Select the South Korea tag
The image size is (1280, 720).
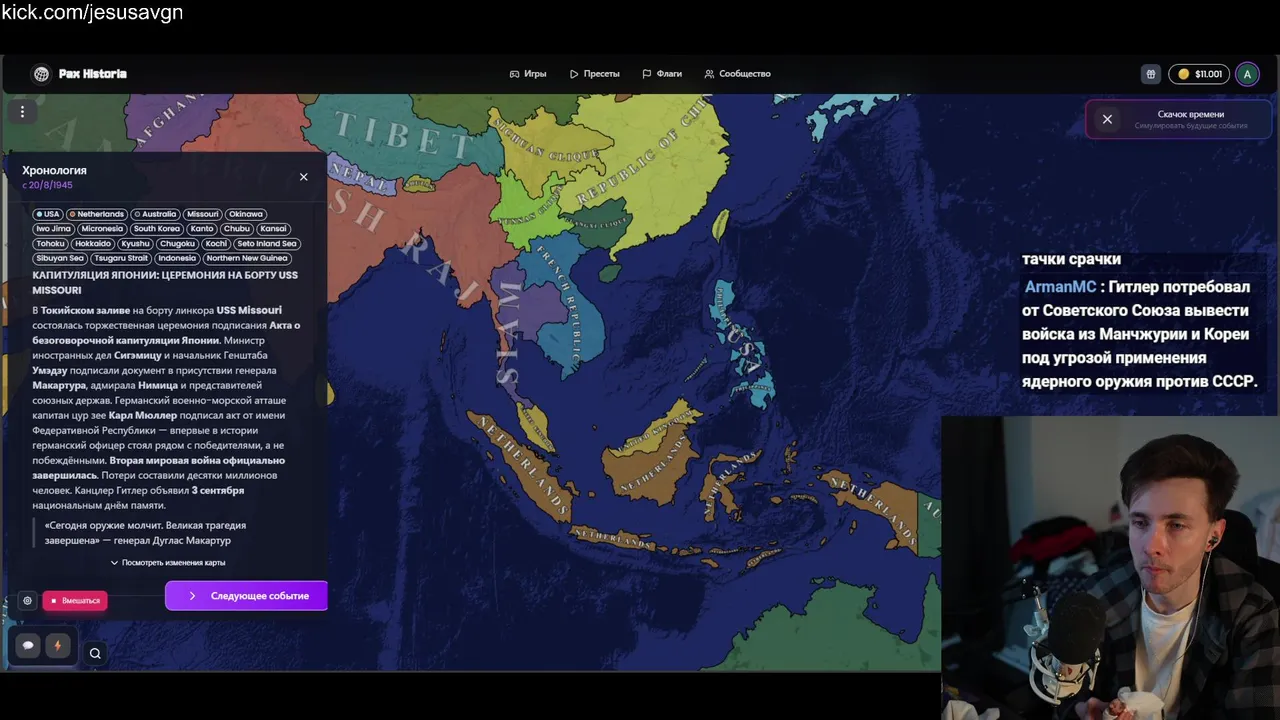[x=156, y=229]
